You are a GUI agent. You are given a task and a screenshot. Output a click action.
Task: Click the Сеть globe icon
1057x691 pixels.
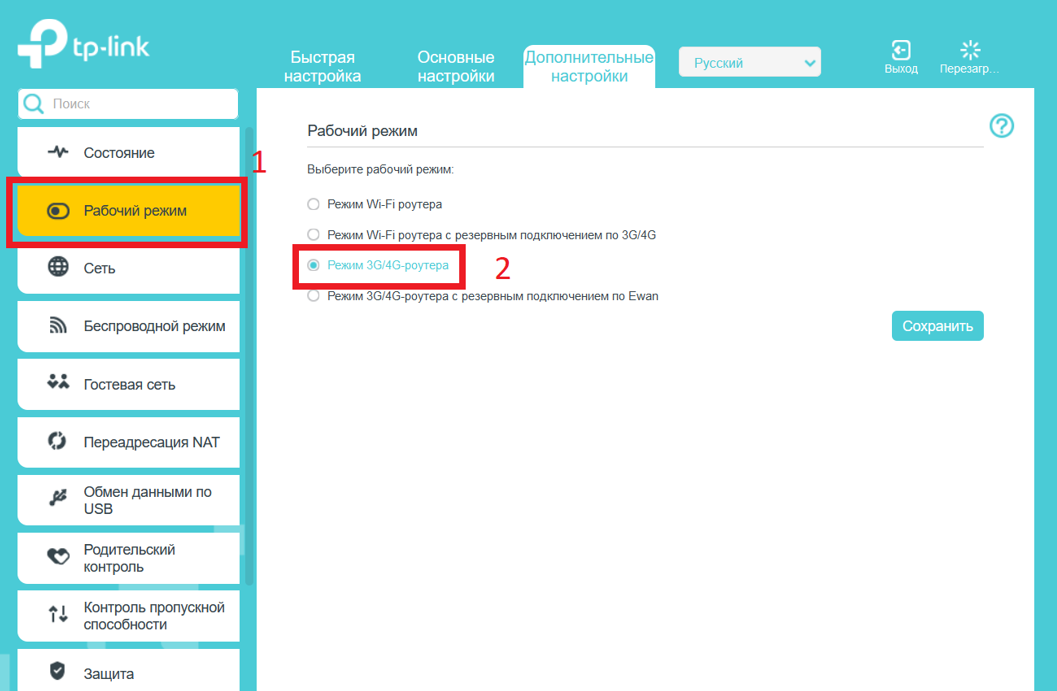tap(58, 267)
